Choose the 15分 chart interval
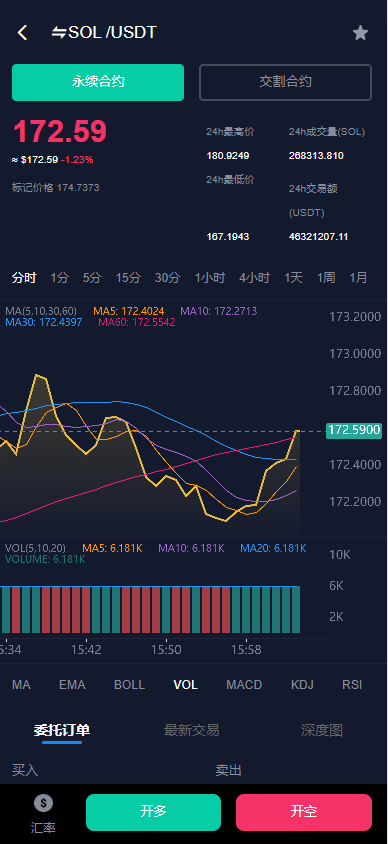The image size is (388, 844). (x=128, y=278)
